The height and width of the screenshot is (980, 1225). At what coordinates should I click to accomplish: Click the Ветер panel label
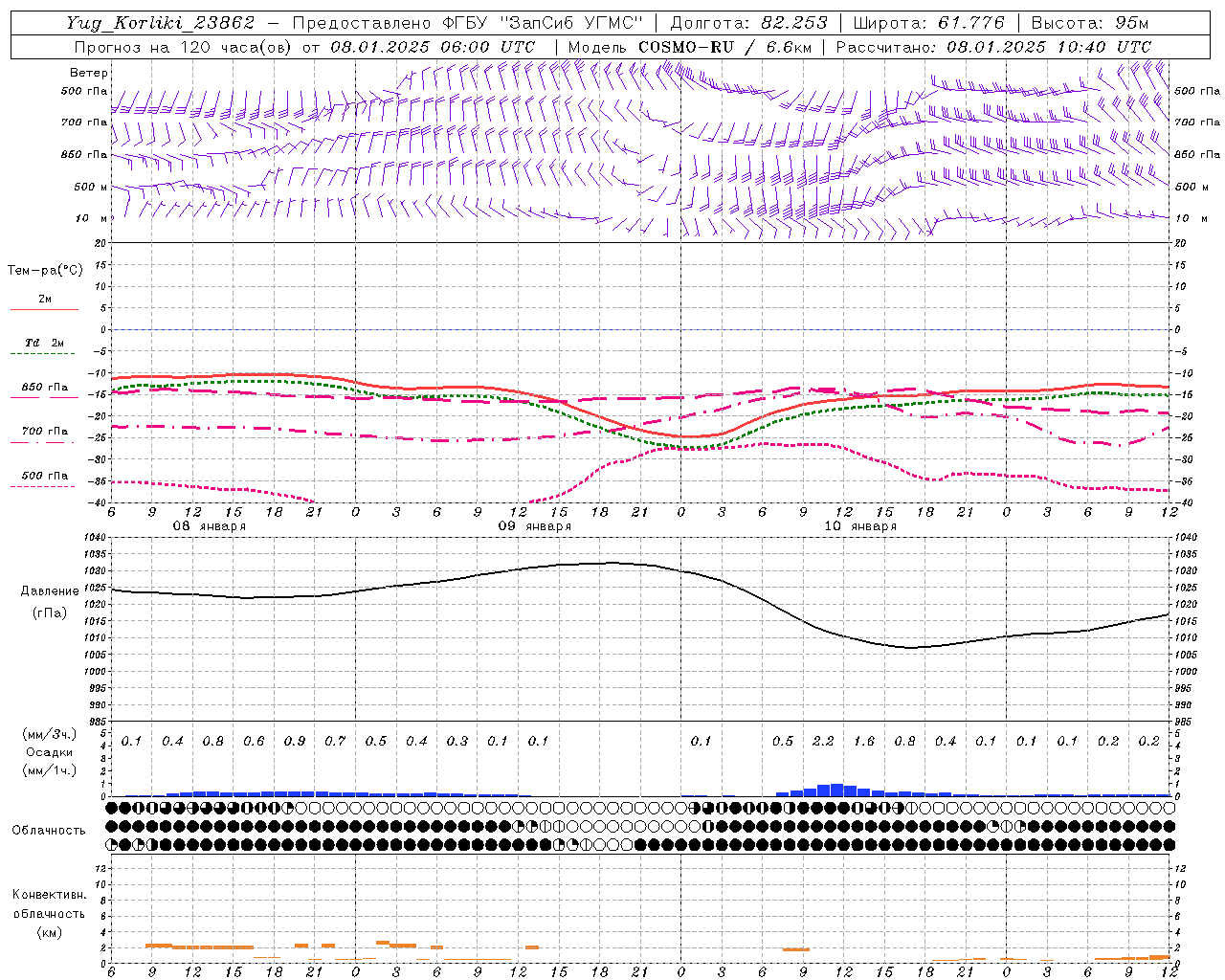(89, 73)
